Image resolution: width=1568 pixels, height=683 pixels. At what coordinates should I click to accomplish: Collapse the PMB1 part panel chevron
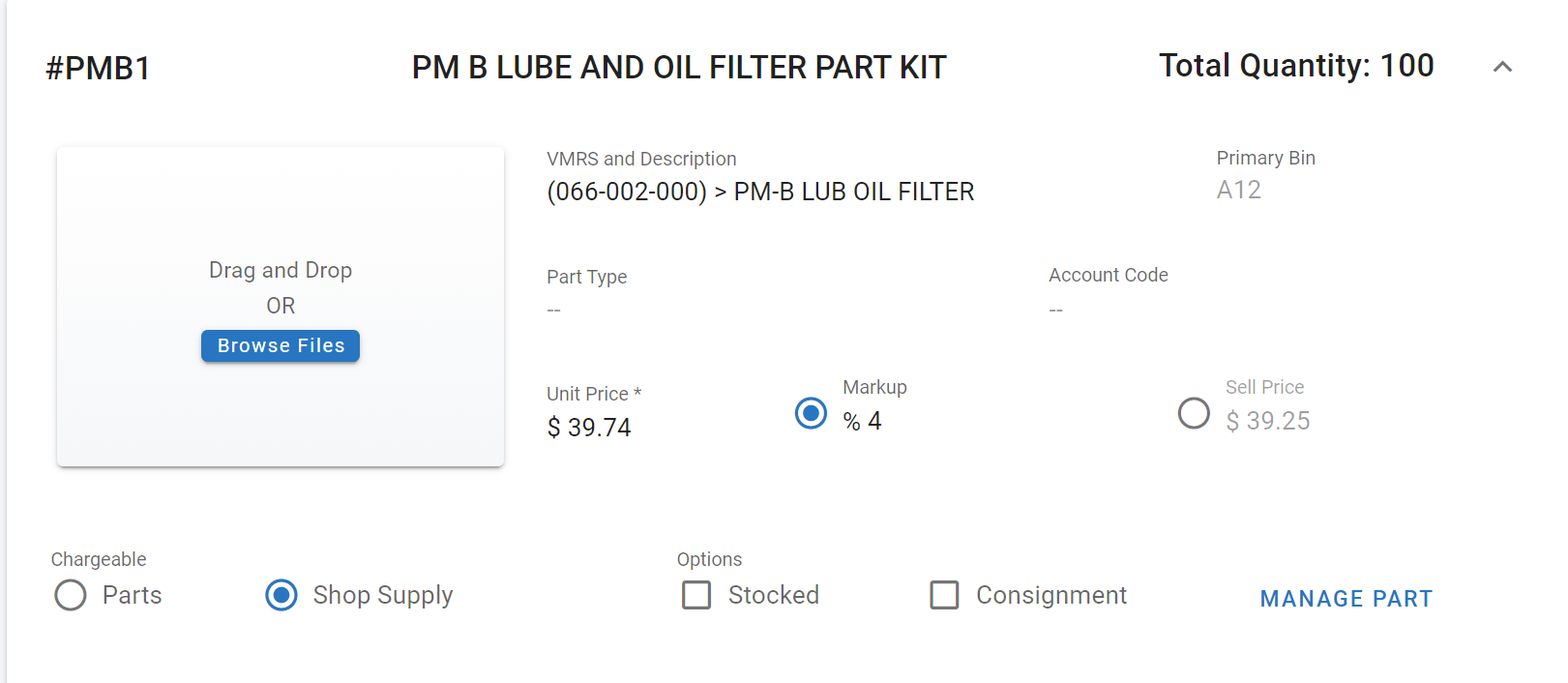1502,67
